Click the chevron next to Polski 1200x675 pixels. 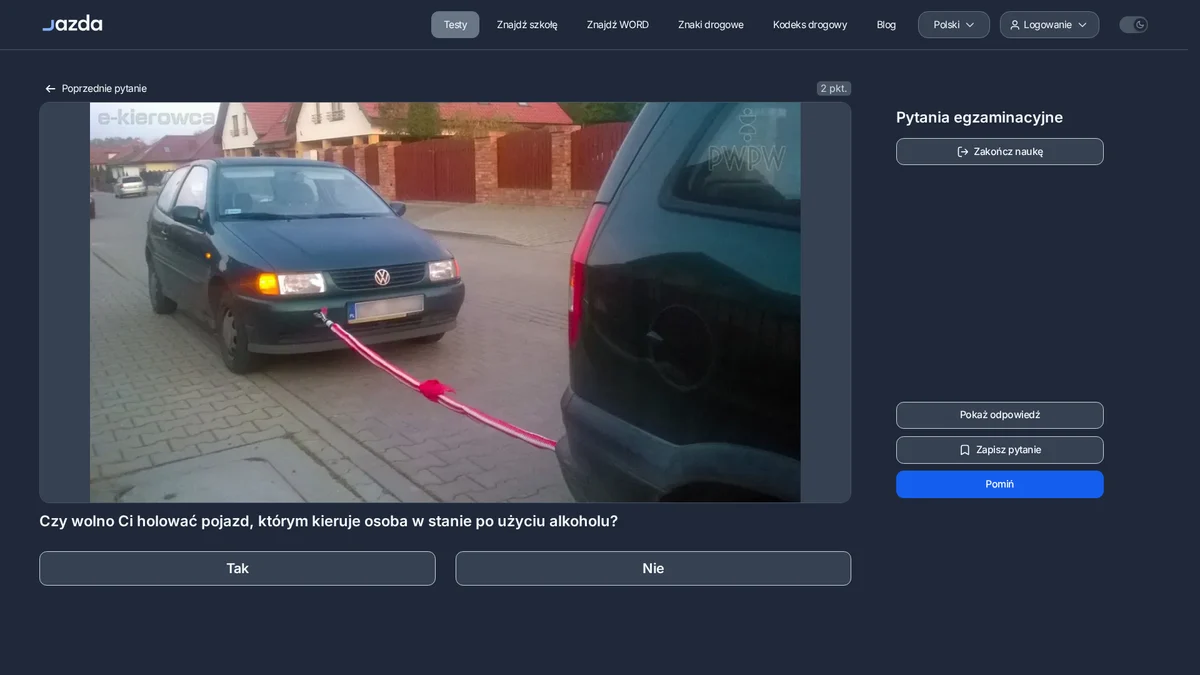[x=969, y=25]
